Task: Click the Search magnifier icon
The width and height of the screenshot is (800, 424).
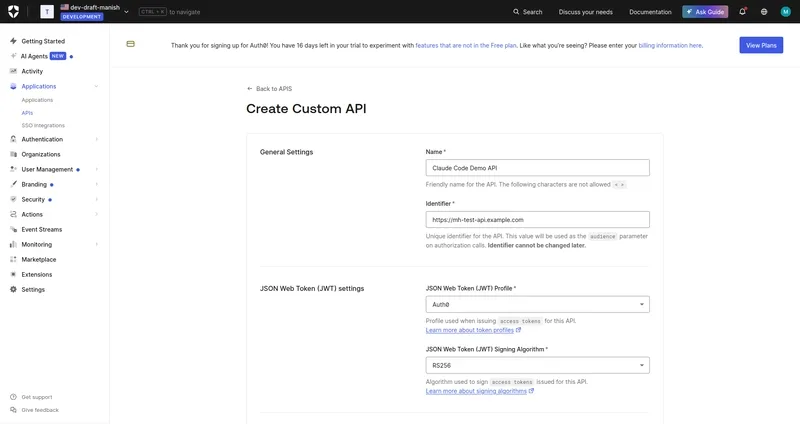Action: [516, 12]
